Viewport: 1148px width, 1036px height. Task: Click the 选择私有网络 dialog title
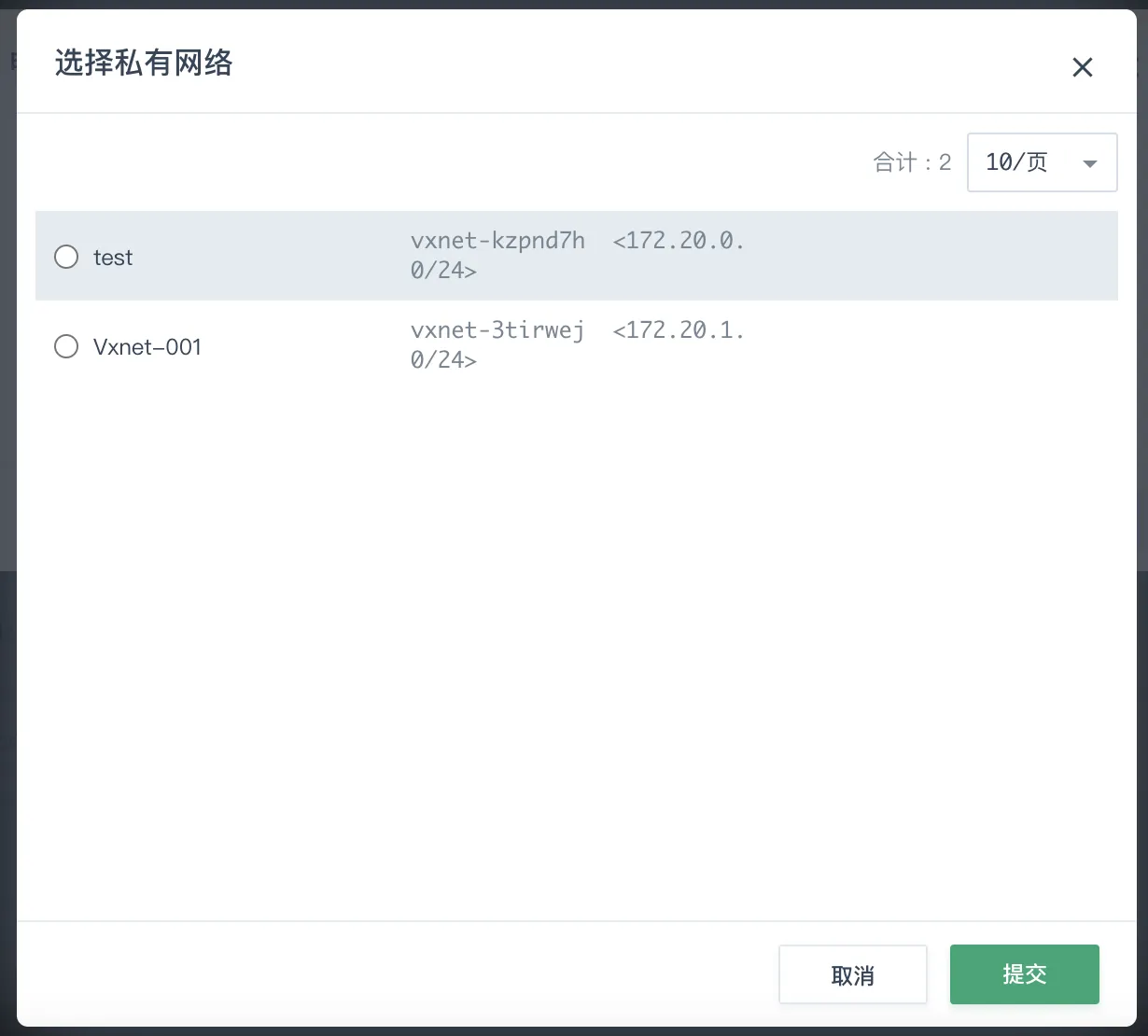144,63
